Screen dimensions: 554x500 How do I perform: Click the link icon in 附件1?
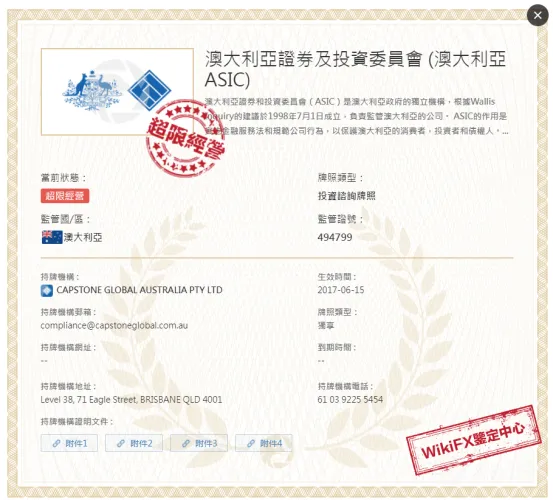point(56,443)
